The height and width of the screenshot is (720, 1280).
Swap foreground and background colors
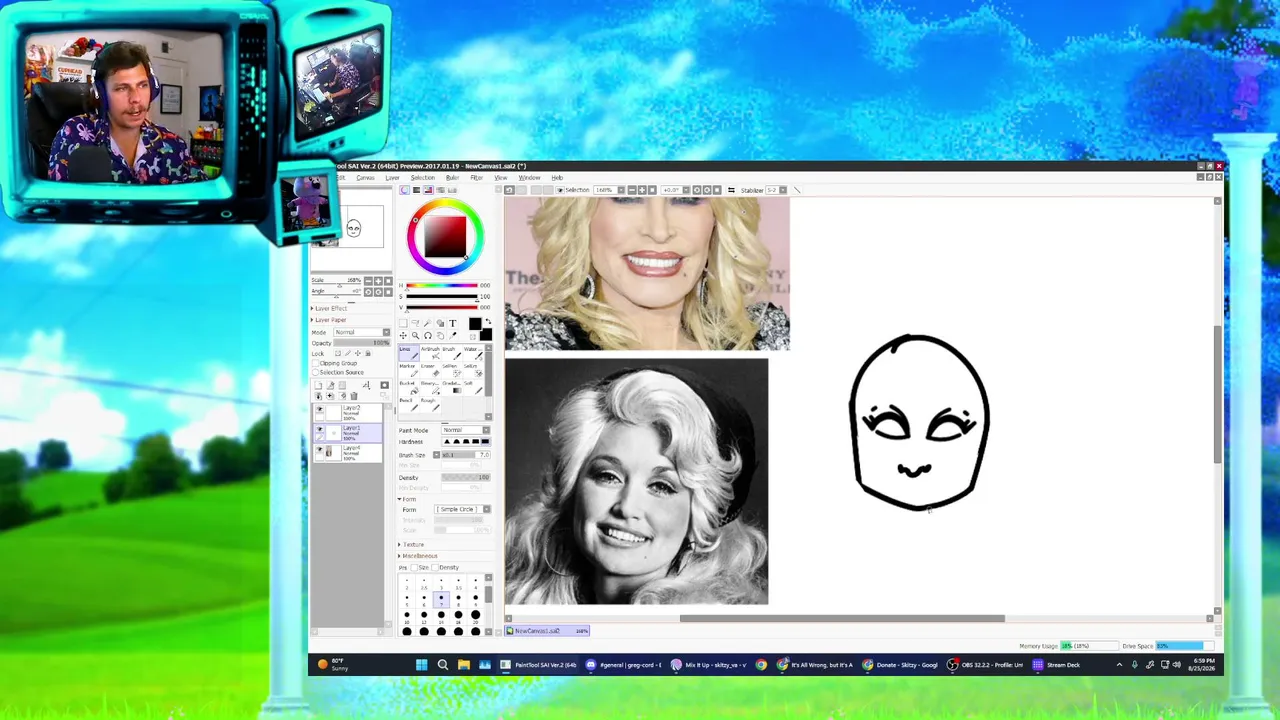tap(487, 322)
